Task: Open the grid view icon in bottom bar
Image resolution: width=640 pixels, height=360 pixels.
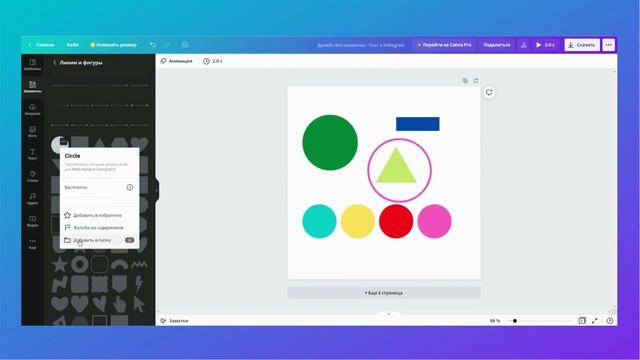Action: pyautogui.click(x=582, y=321)
